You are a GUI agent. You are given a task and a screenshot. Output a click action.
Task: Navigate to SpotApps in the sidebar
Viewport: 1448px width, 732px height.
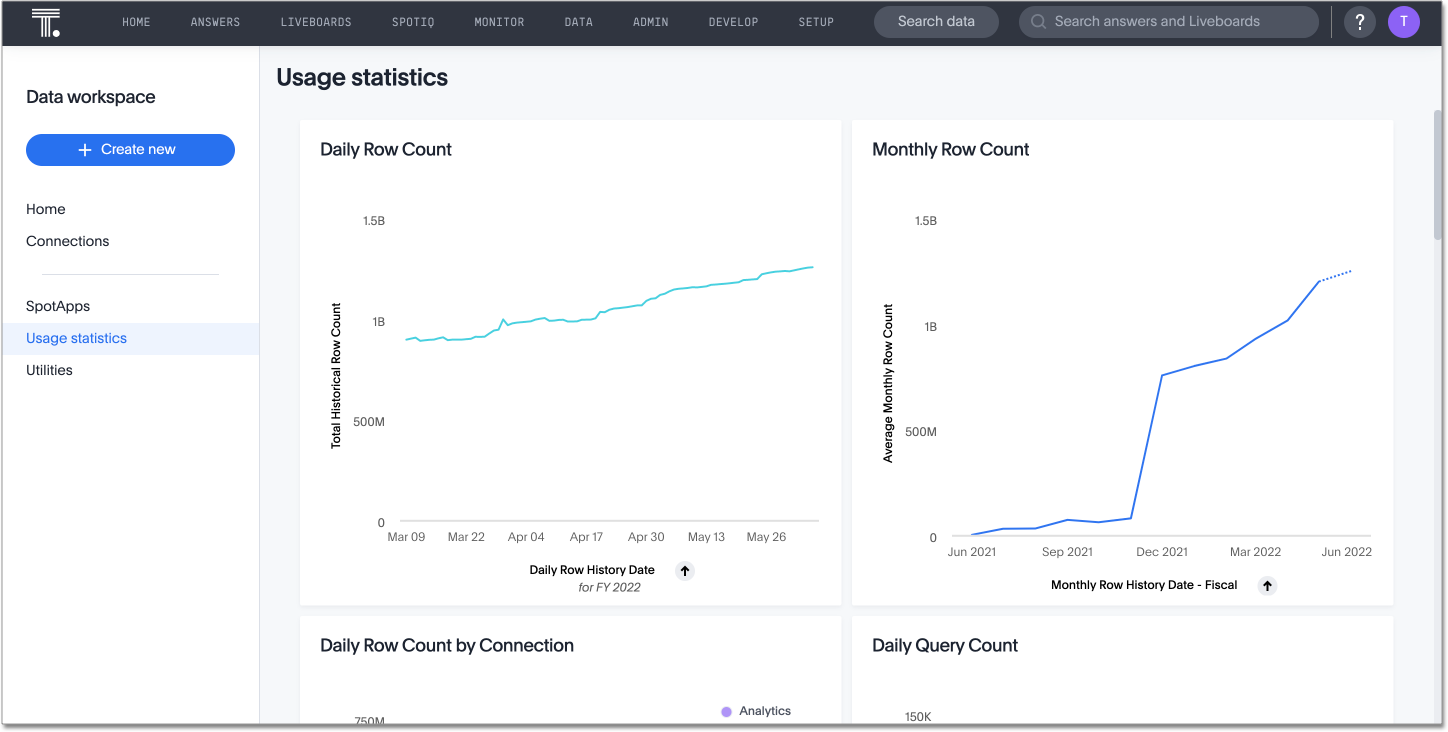point(57,306)
